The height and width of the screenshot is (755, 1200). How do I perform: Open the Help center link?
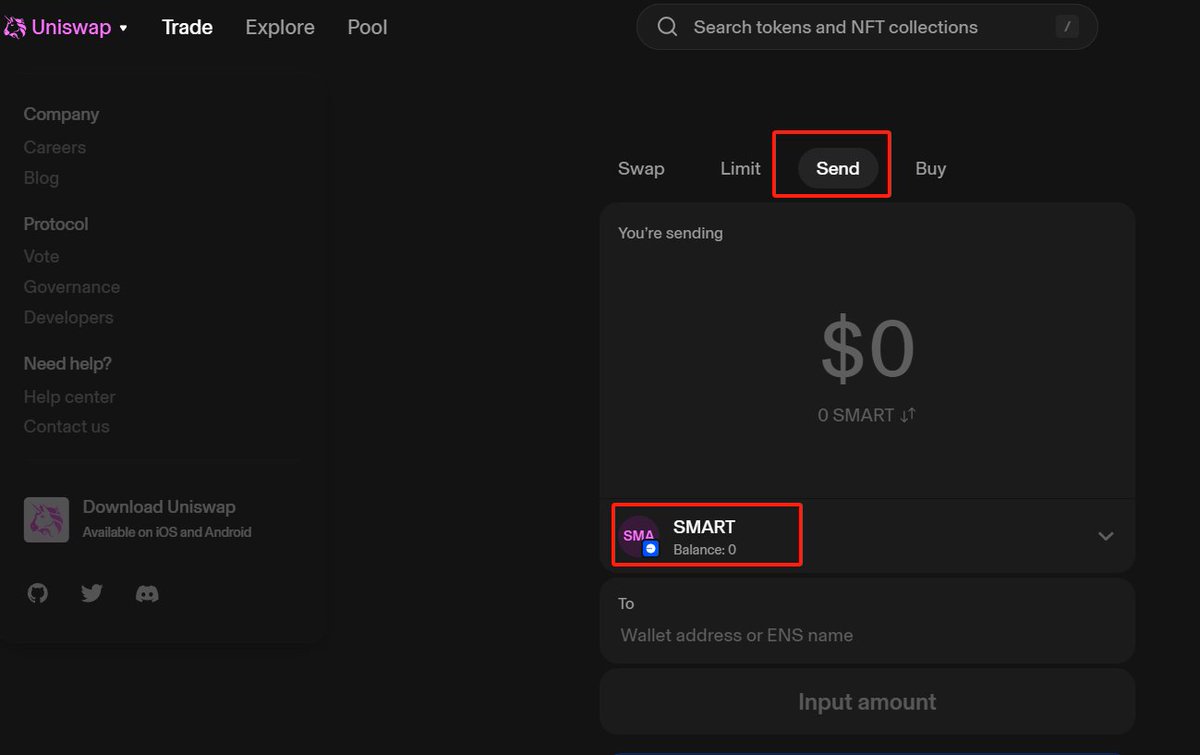69,396
